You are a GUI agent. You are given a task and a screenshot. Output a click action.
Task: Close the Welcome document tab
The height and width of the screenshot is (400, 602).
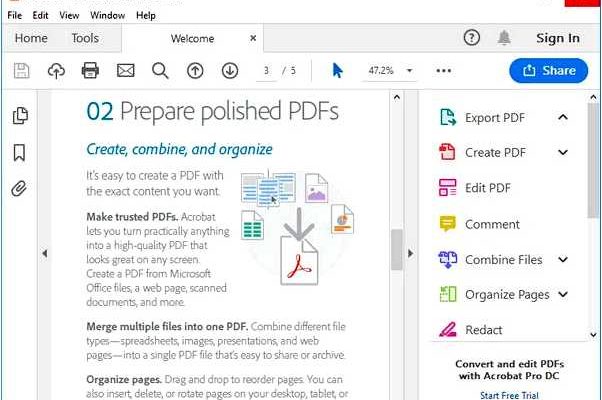[x=253, y=38]
